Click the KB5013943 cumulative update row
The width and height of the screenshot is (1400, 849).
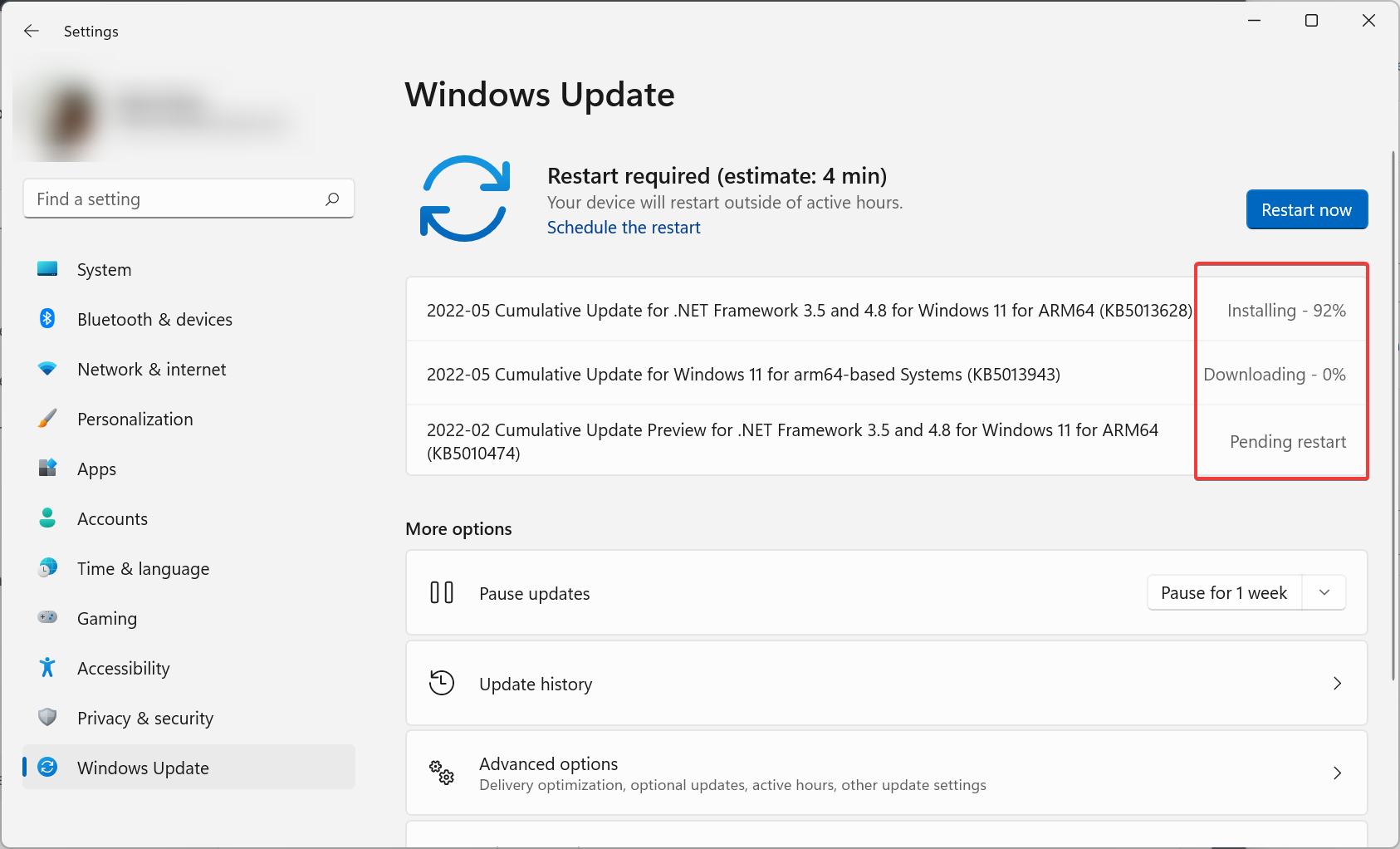tap(886, 373)
